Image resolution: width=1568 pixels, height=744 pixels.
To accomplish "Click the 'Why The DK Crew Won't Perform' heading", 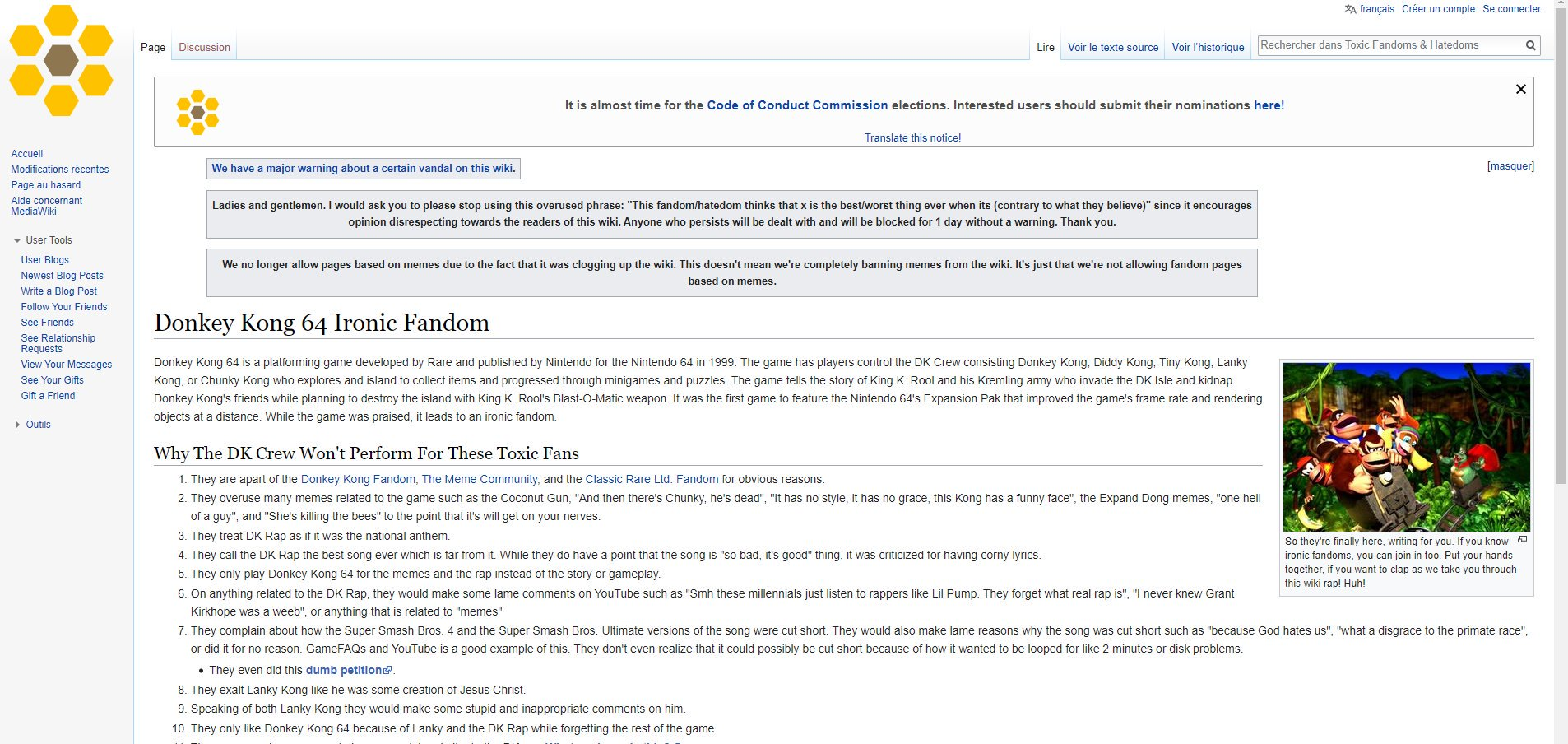I will click(366, 453).
